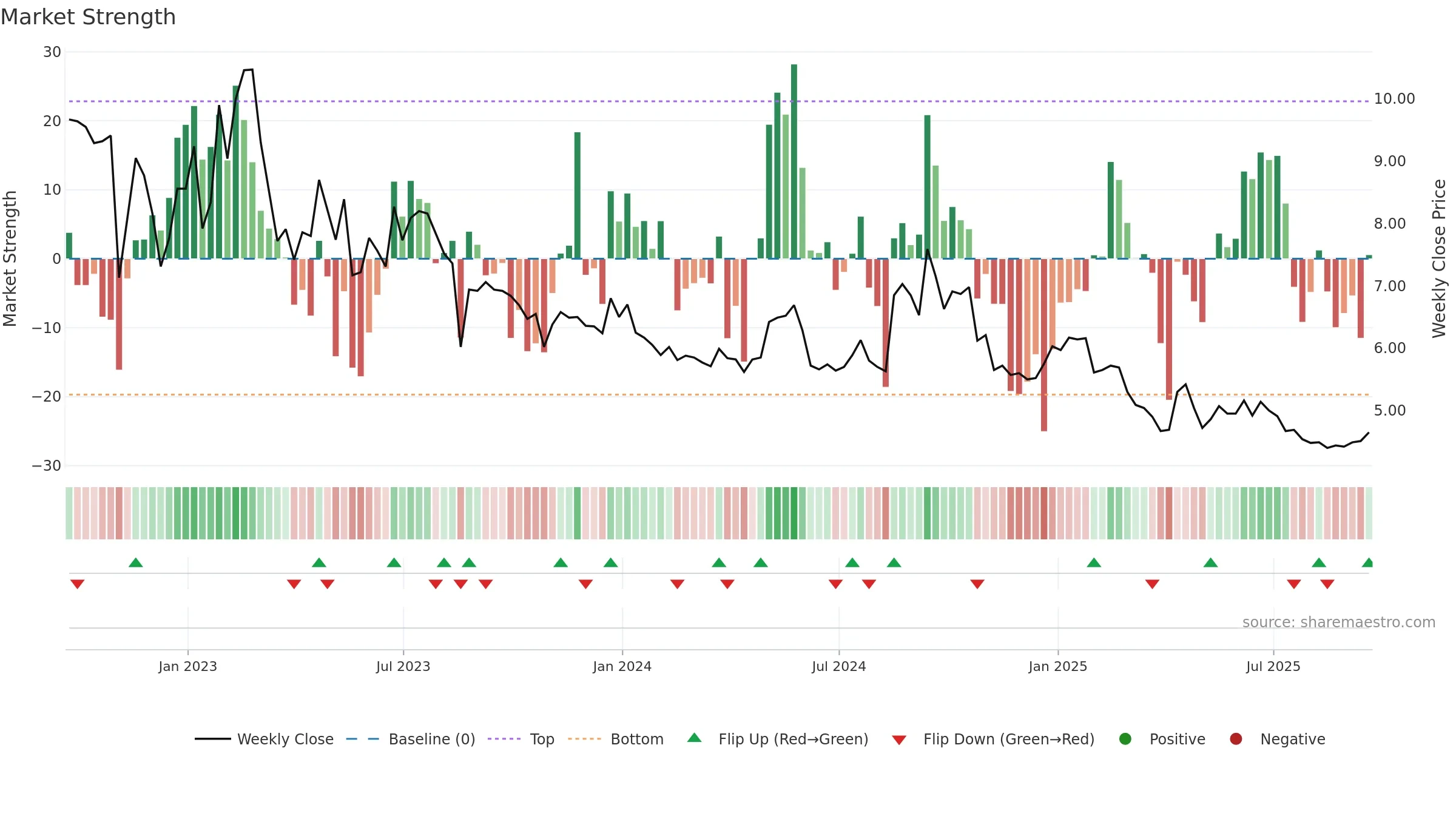The image size is (1456, 819).
Task: Click the −20 tick on left axis
Action: (x=47, y=397)
